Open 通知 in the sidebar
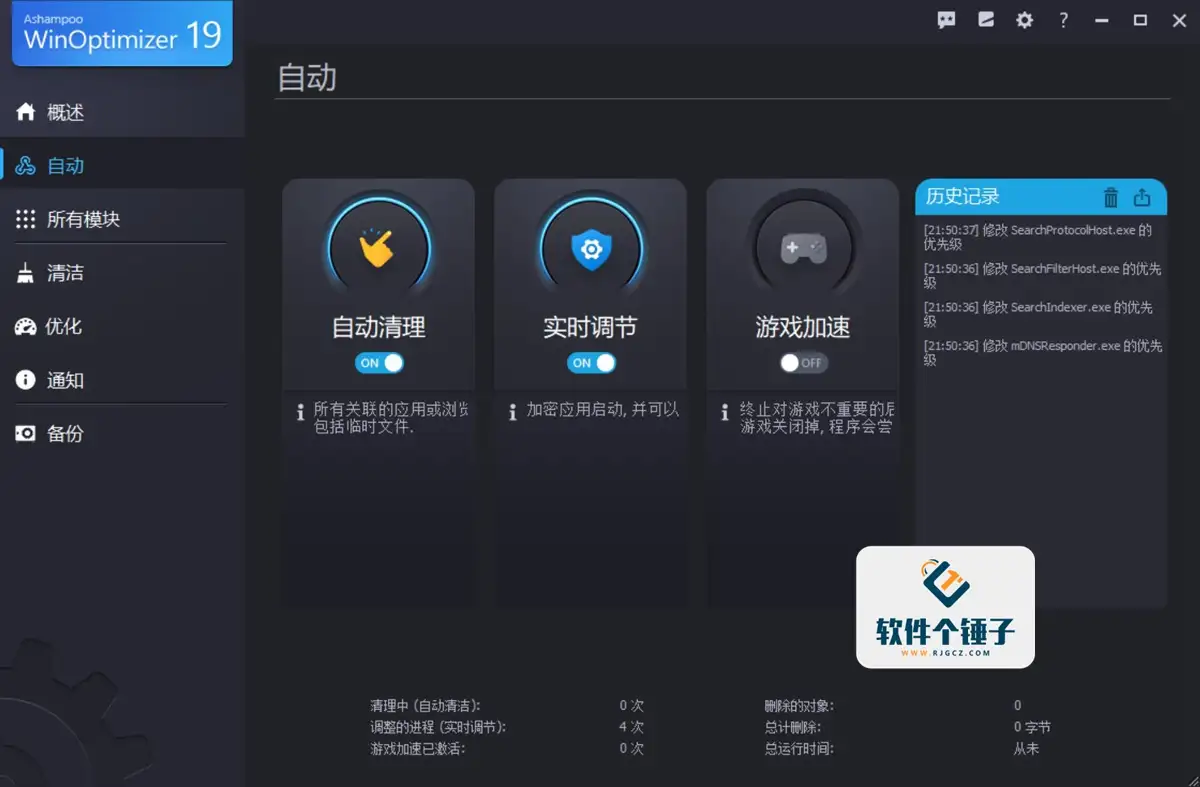1200x787 pixels. point(122,380)
